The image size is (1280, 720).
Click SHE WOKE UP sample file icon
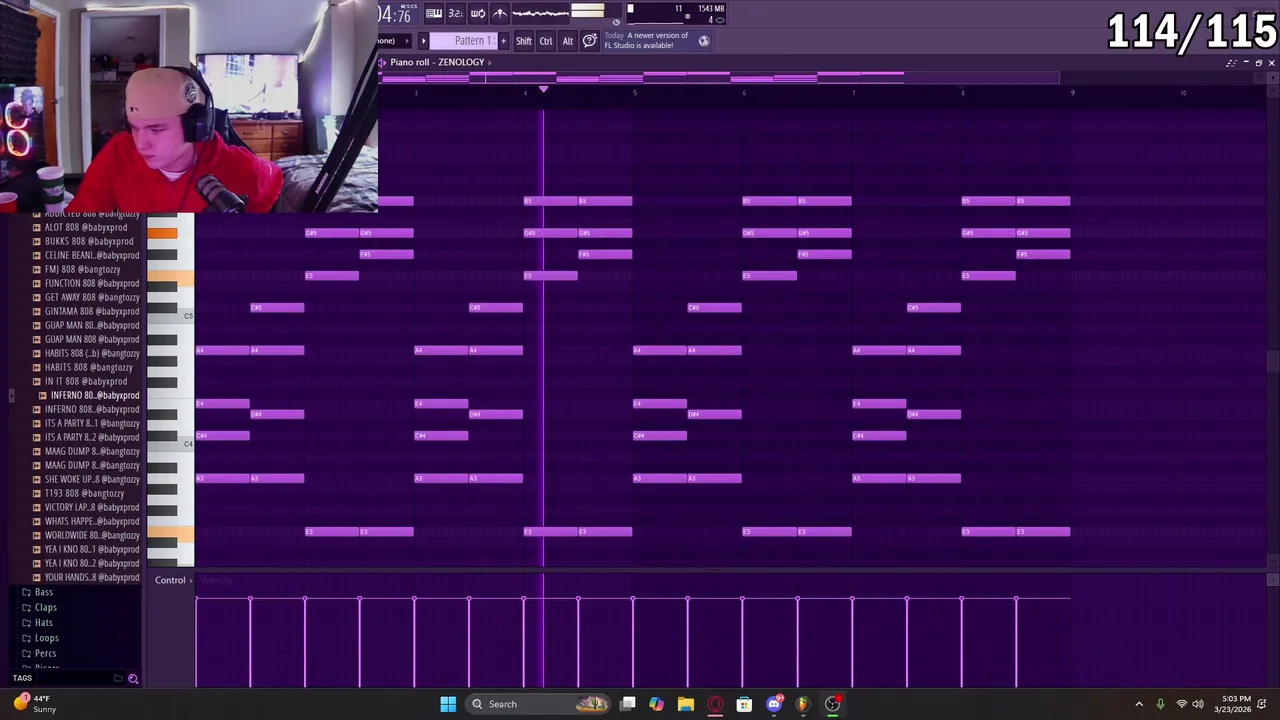click(37, 479)
